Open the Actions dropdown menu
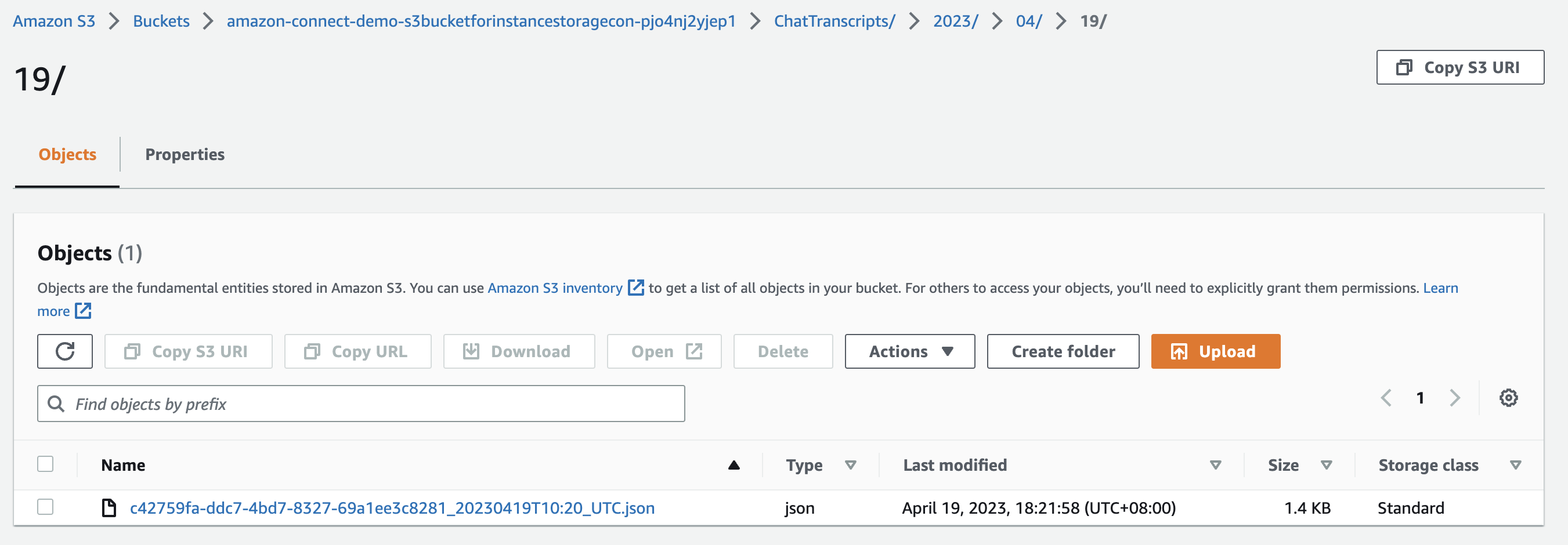This screenshot has height=545, width=1568. tap(909, 351)
